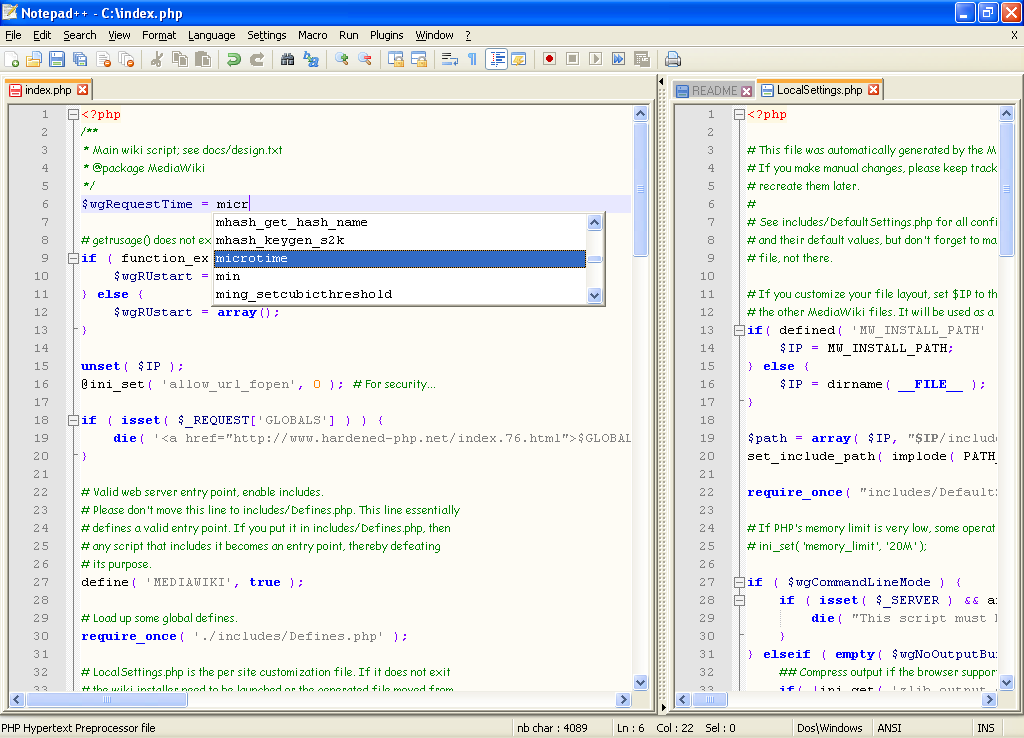Open the Macro menu
The image size is (1024, 738).
pyautogui.click(x=312, y=34)
